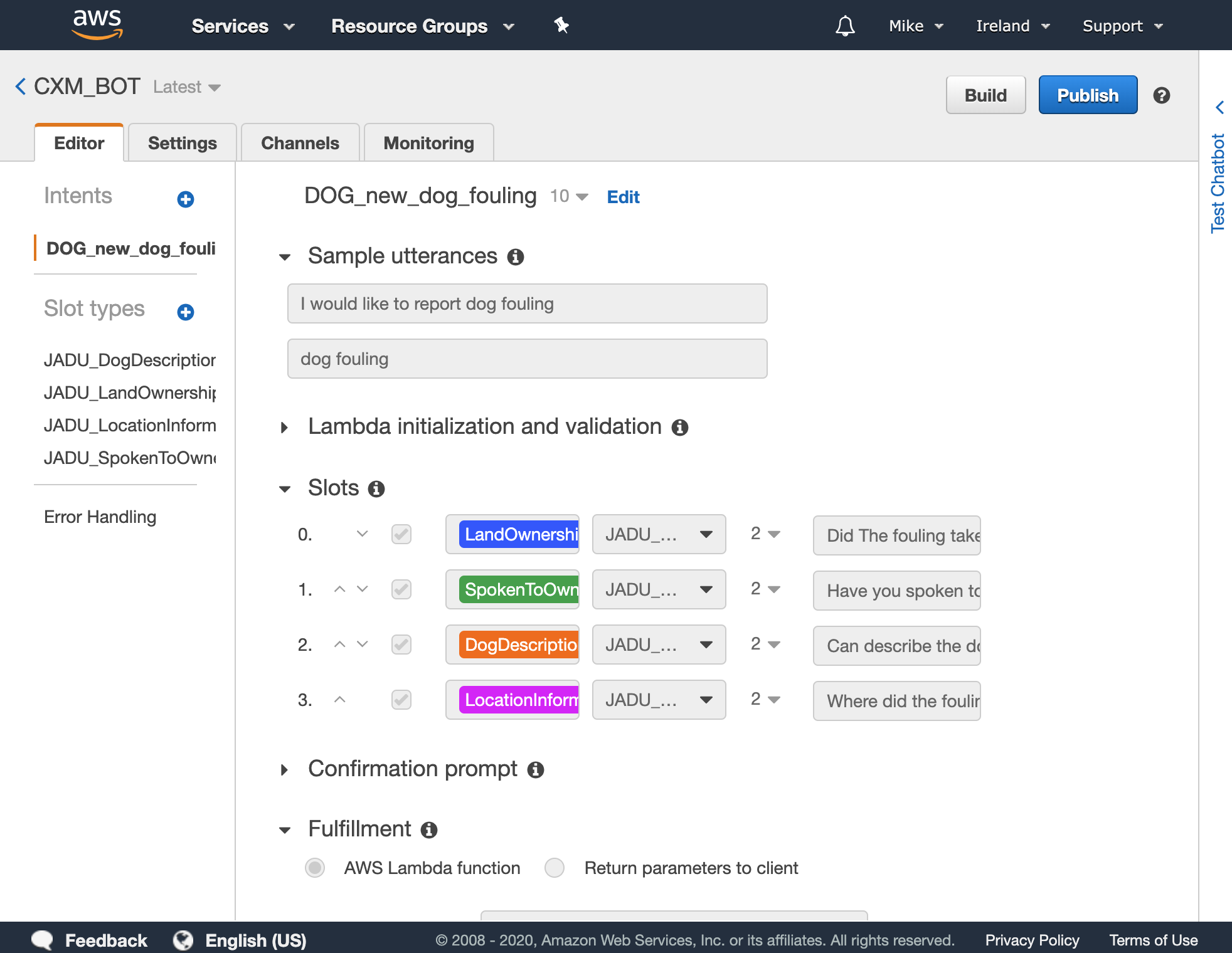The image size is (1232, 953).
Task: Toggle required checkbox for LocationInformation slot
Action: (401, 700)
